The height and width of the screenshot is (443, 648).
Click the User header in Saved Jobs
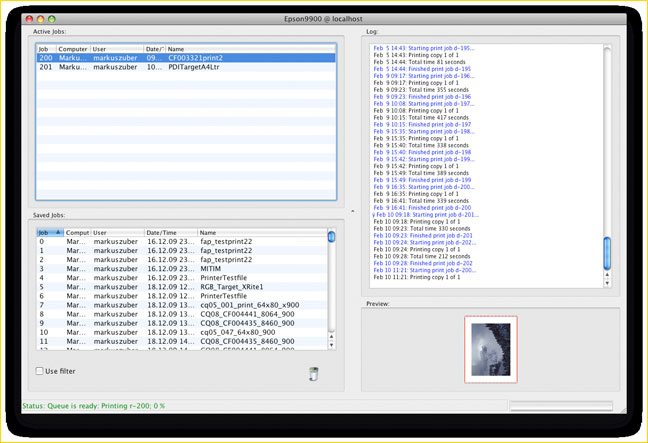click(x=117, y=233)
